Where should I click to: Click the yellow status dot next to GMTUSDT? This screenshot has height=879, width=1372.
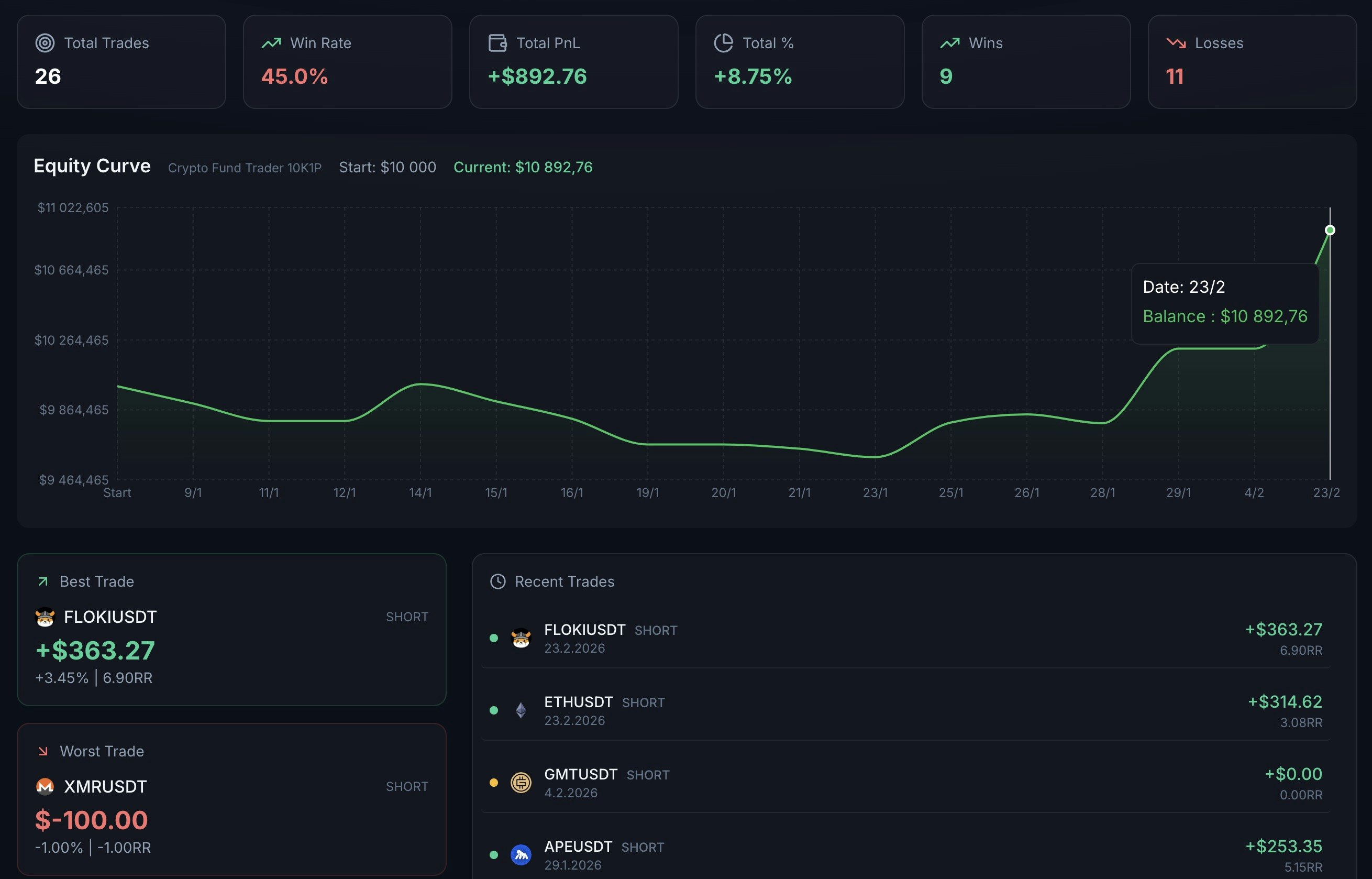click(493, 783)
